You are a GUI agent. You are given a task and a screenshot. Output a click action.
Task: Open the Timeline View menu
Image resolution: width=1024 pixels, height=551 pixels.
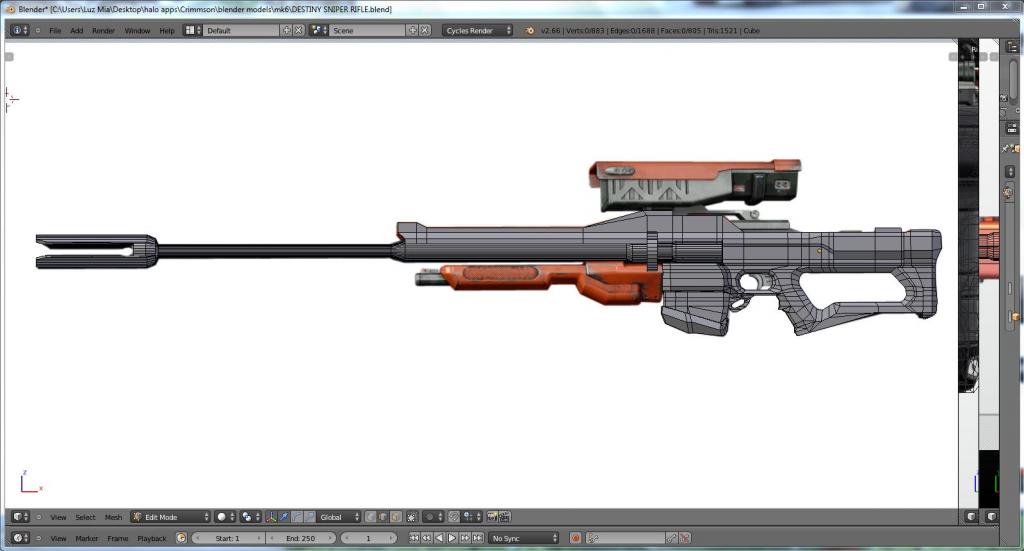pos(58,539)
